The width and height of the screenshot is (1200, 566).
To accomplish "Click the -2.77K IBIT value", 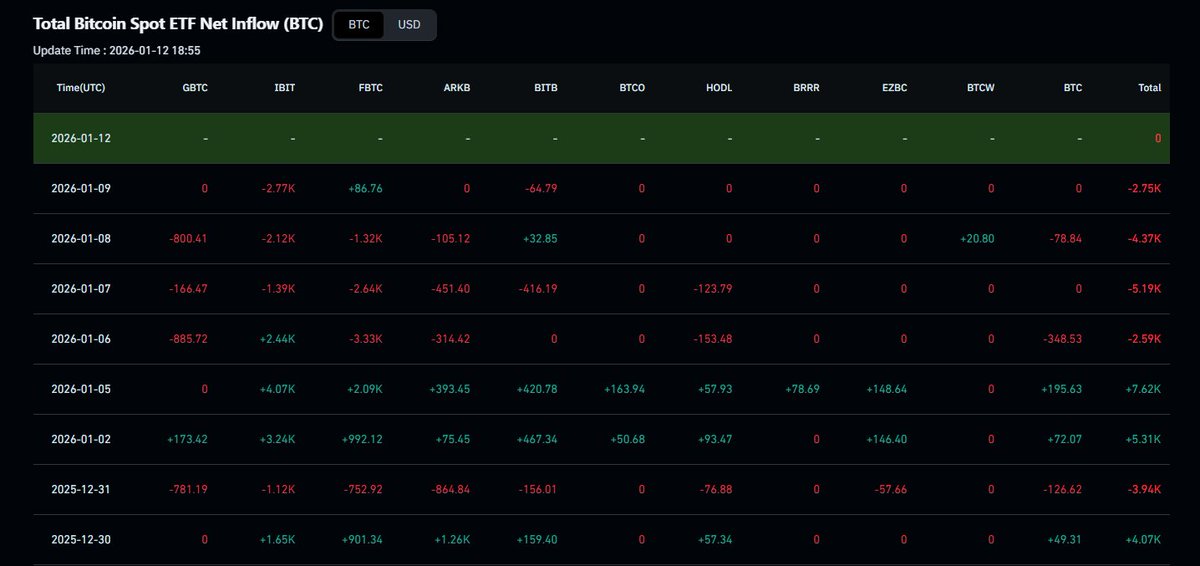I will coord(279,188).
